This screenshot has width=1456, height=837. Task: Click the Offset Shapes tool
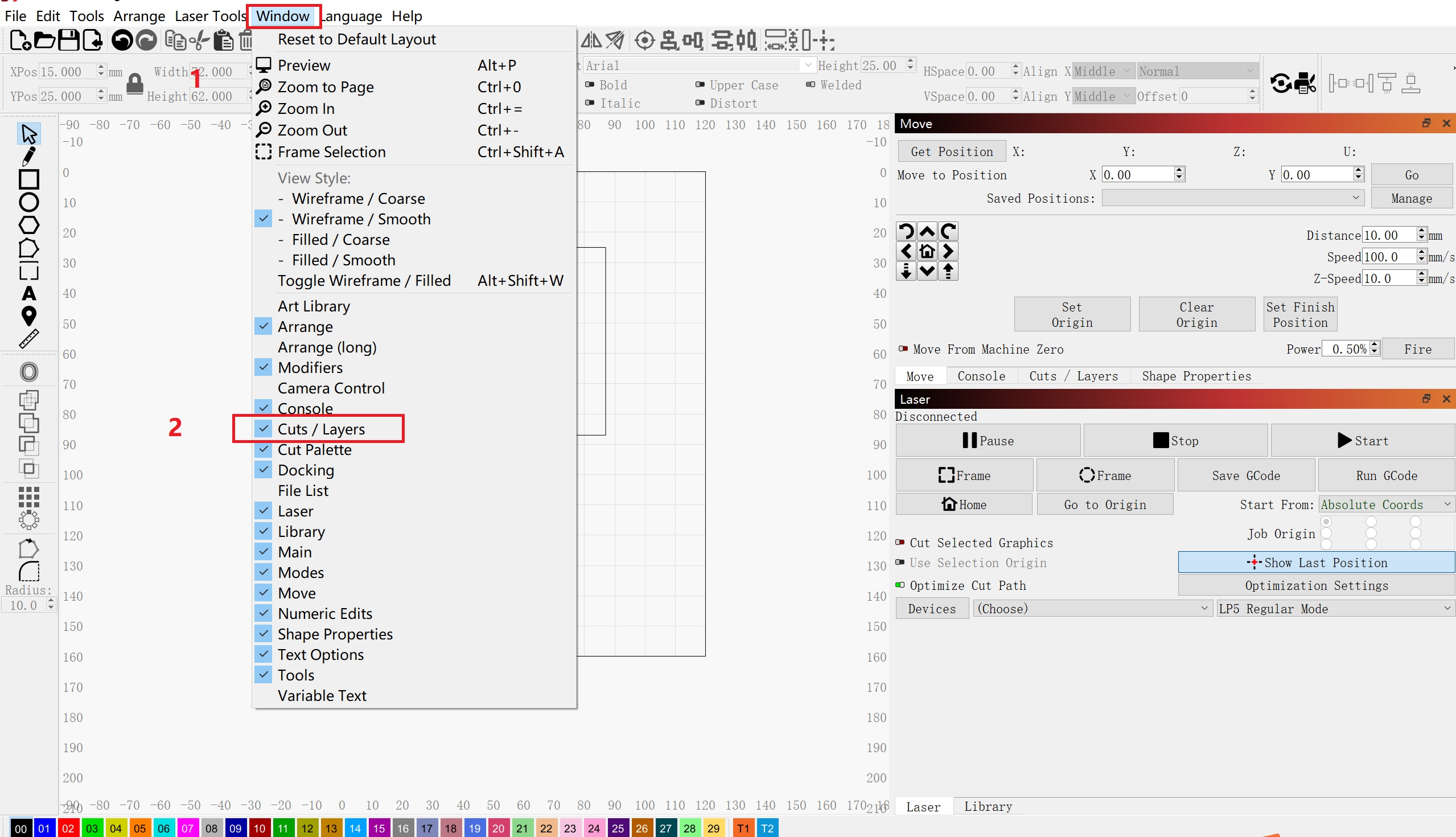pyautogui.click(x=28, y=372)
